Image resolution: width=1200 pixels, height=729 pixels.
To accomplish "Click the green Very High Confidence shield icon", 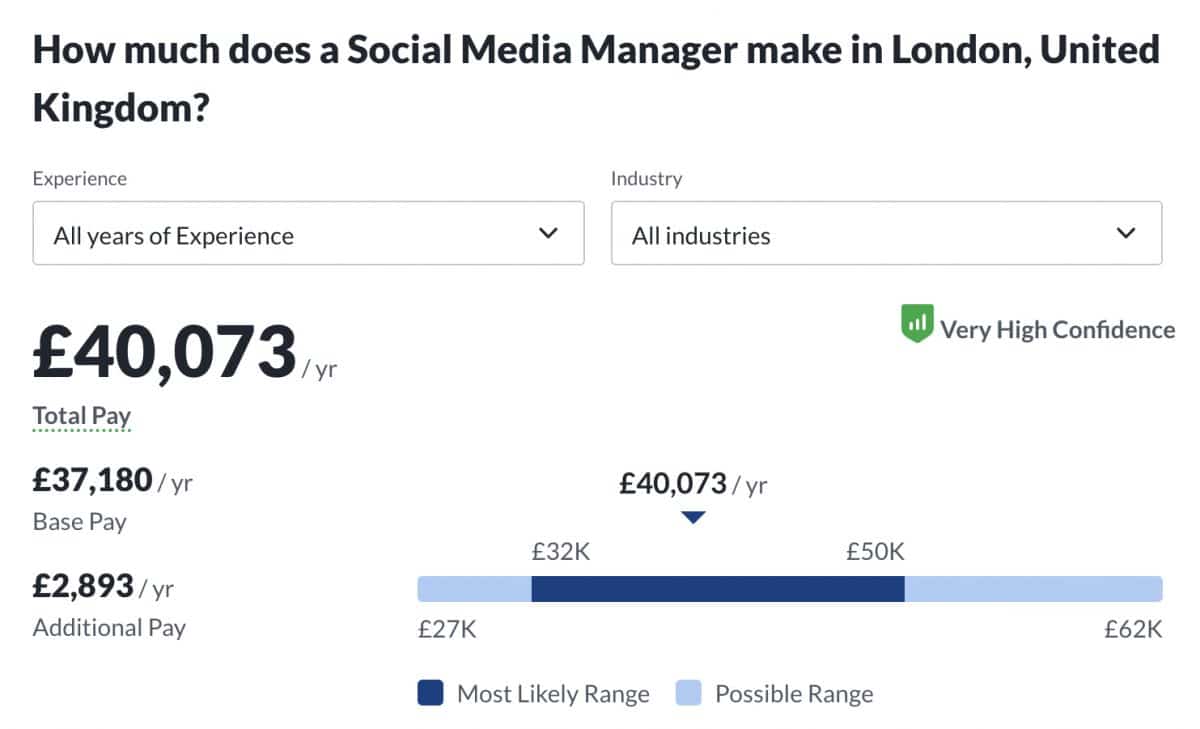I will click(x=917, y=325).
